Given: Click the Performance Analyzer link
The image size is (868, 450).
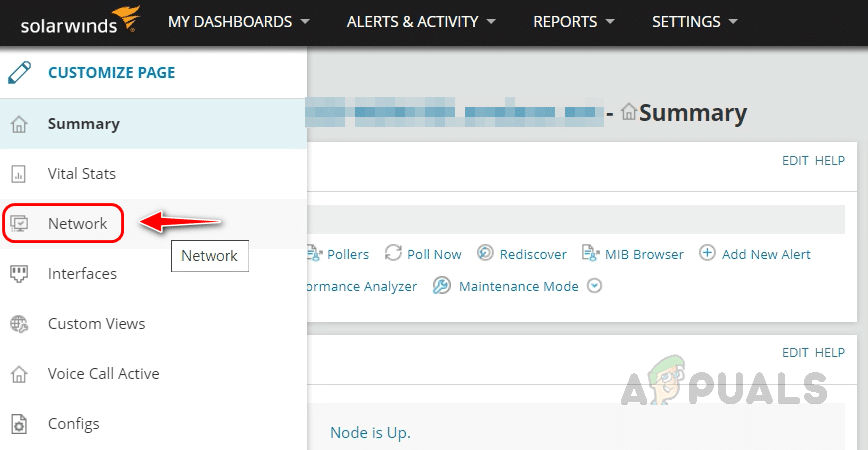Looking at the screenshot, I should [363, 286].
